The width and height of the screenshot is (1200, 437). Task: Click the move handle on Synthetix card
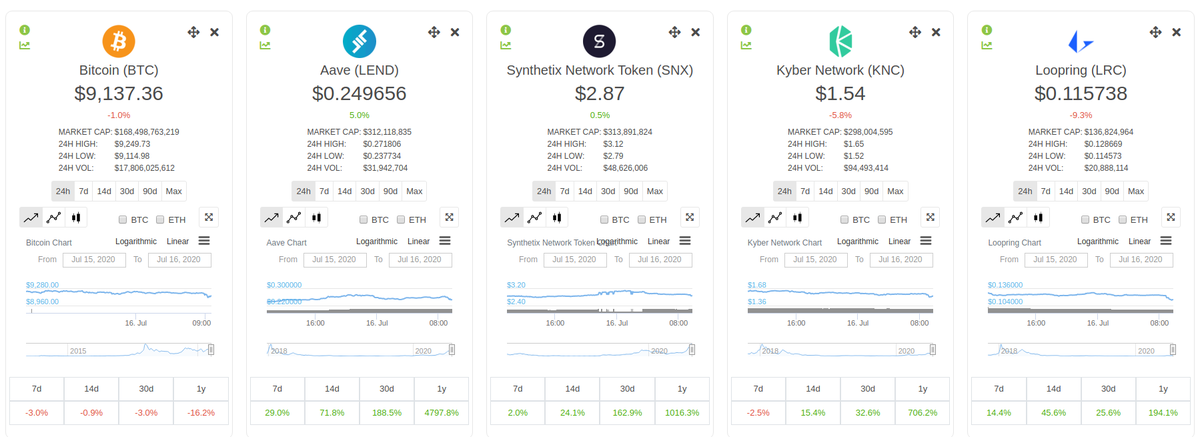pos(675,33)
